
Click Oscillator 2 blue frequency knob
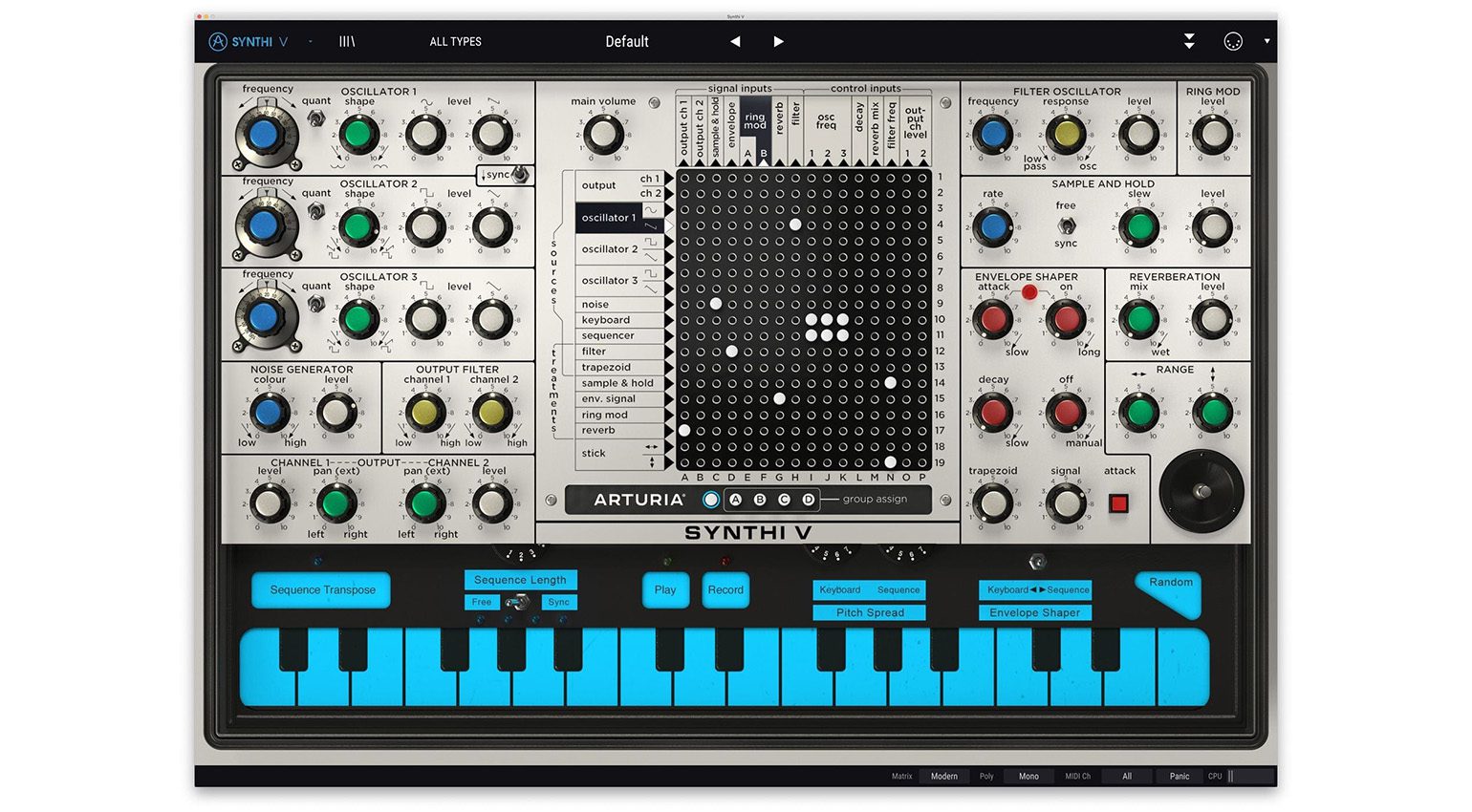pos(264,226)
